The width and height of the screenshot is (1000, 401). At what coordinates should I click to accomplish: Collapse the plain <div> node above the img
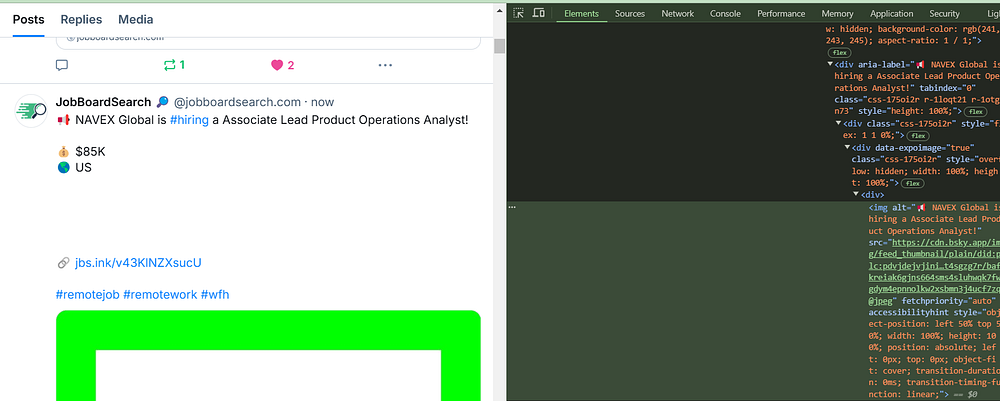856,194
